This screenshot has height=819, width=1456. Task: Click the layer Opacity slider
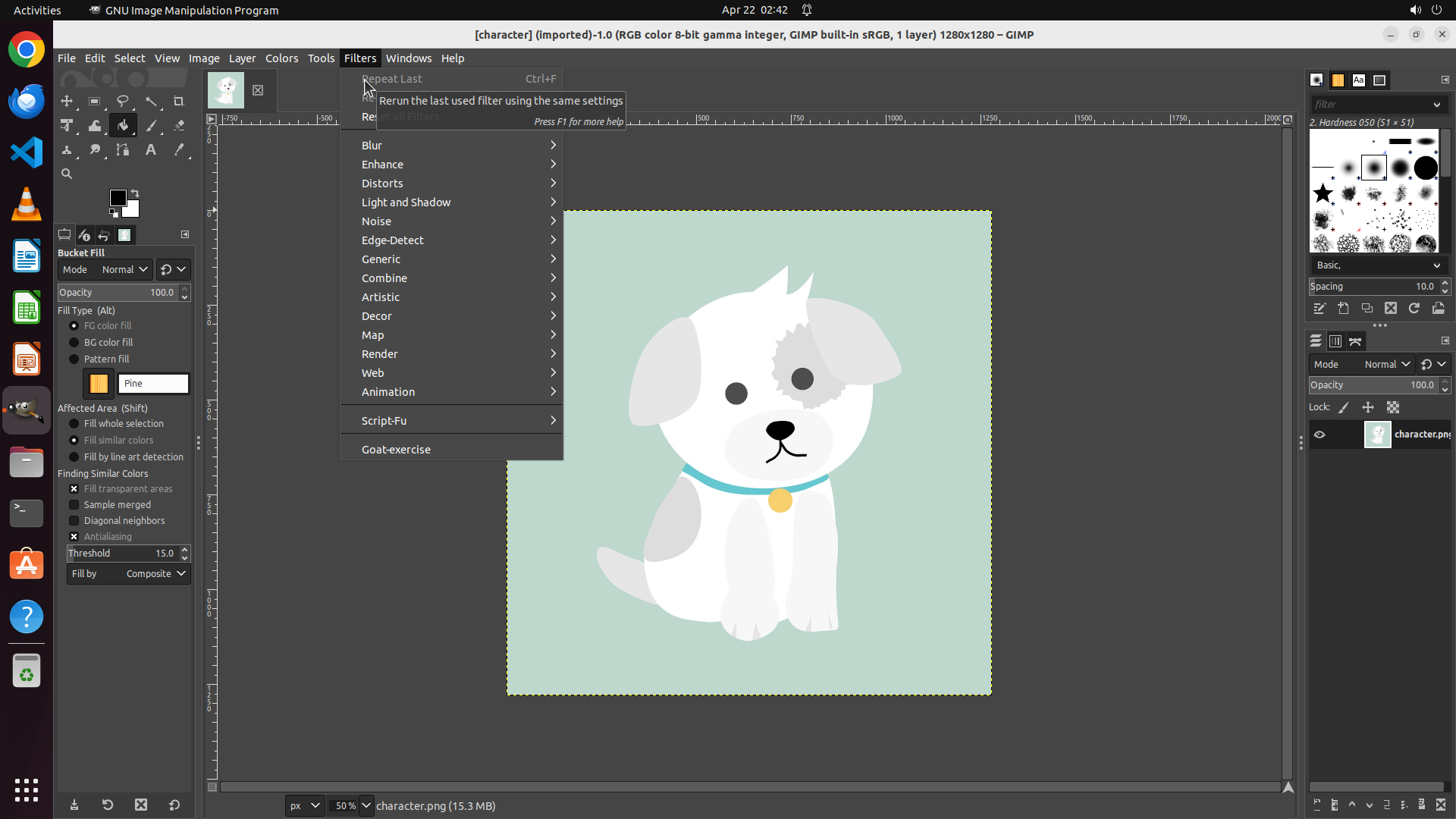(x=1372, y=385)
